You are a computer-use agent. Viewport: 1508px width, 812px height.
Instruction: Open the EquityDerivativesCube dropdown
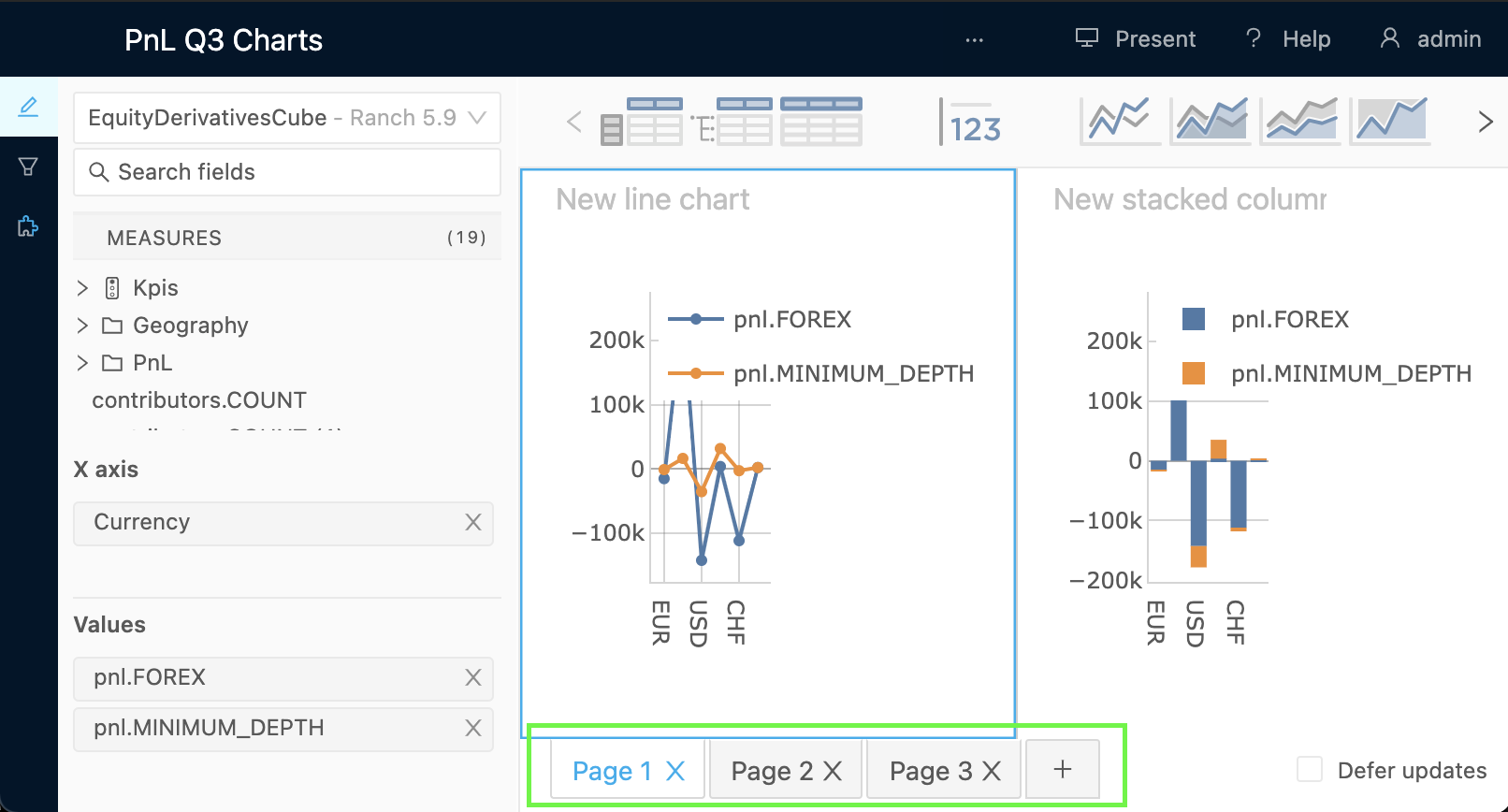point(287,118)
